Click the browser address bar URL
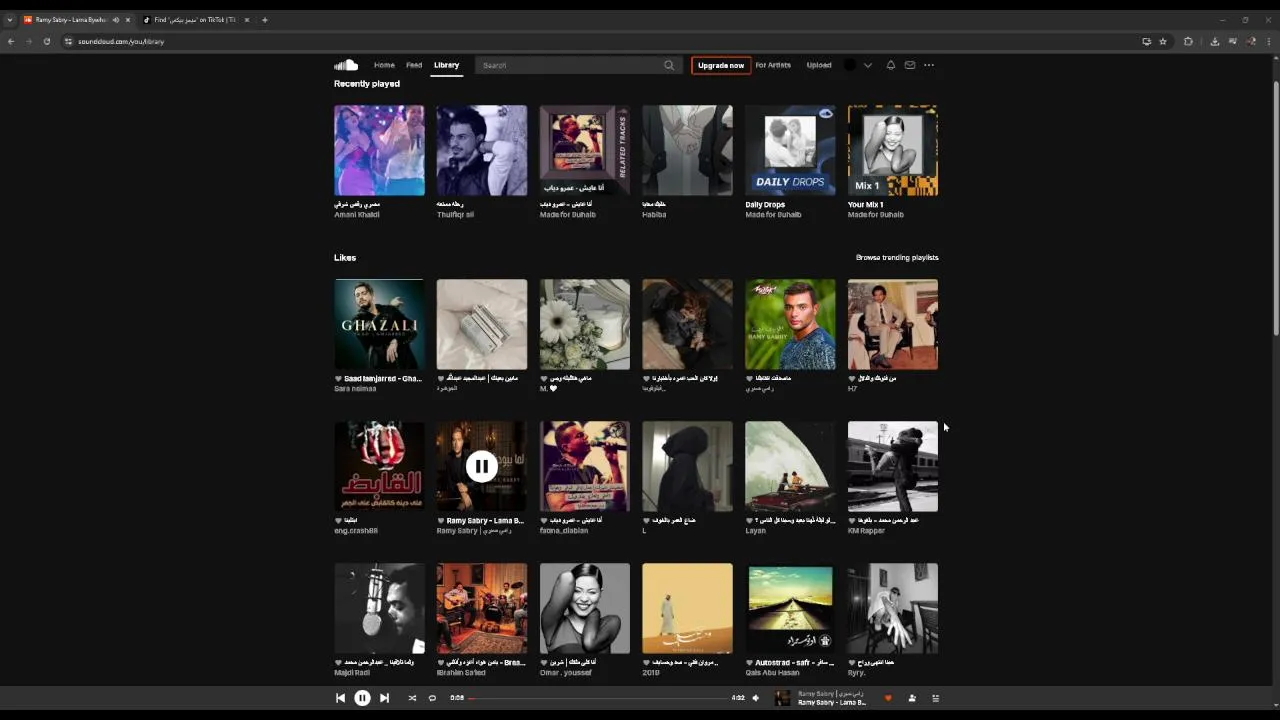The width and height of the screenshot is (1280, 720). (121, 41)
